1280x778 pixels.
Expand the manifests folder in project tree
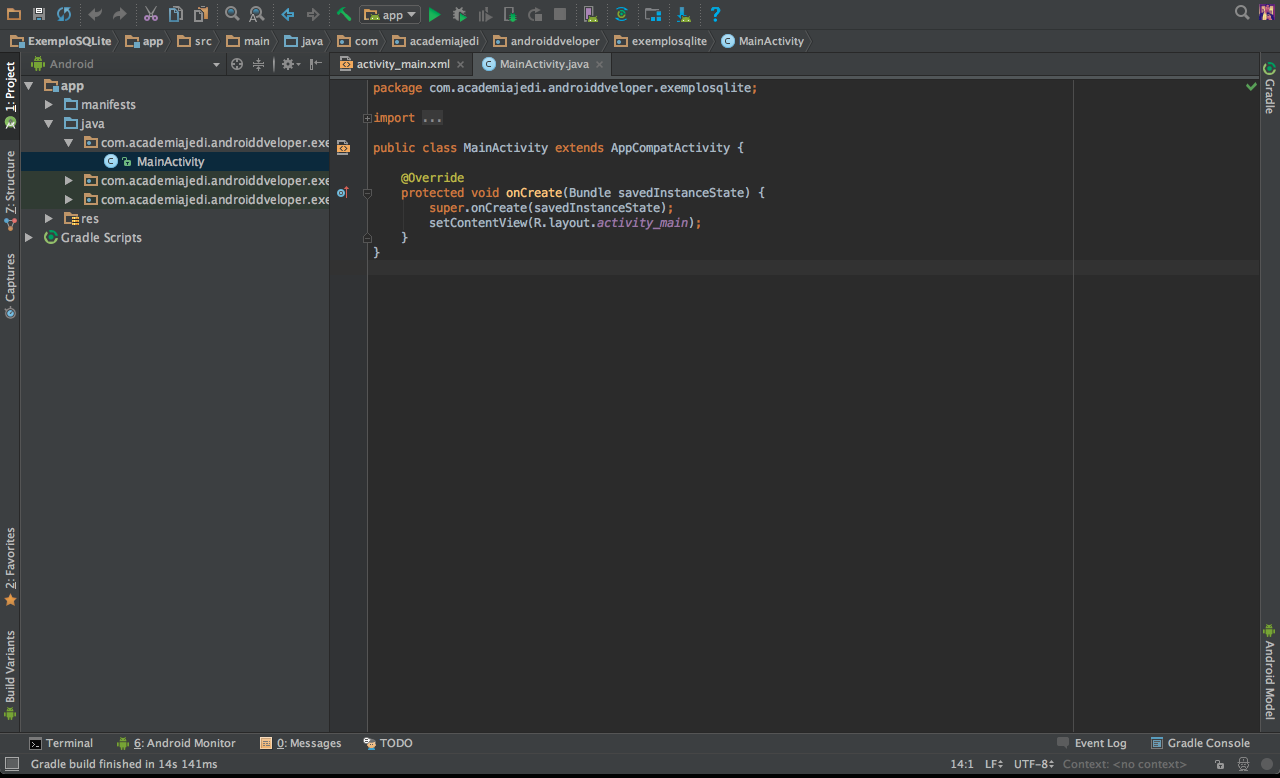click(49, 105)
